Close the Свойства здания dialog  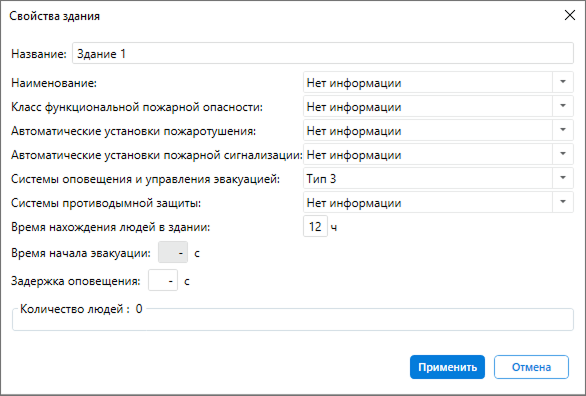click(x=570, y=15)
